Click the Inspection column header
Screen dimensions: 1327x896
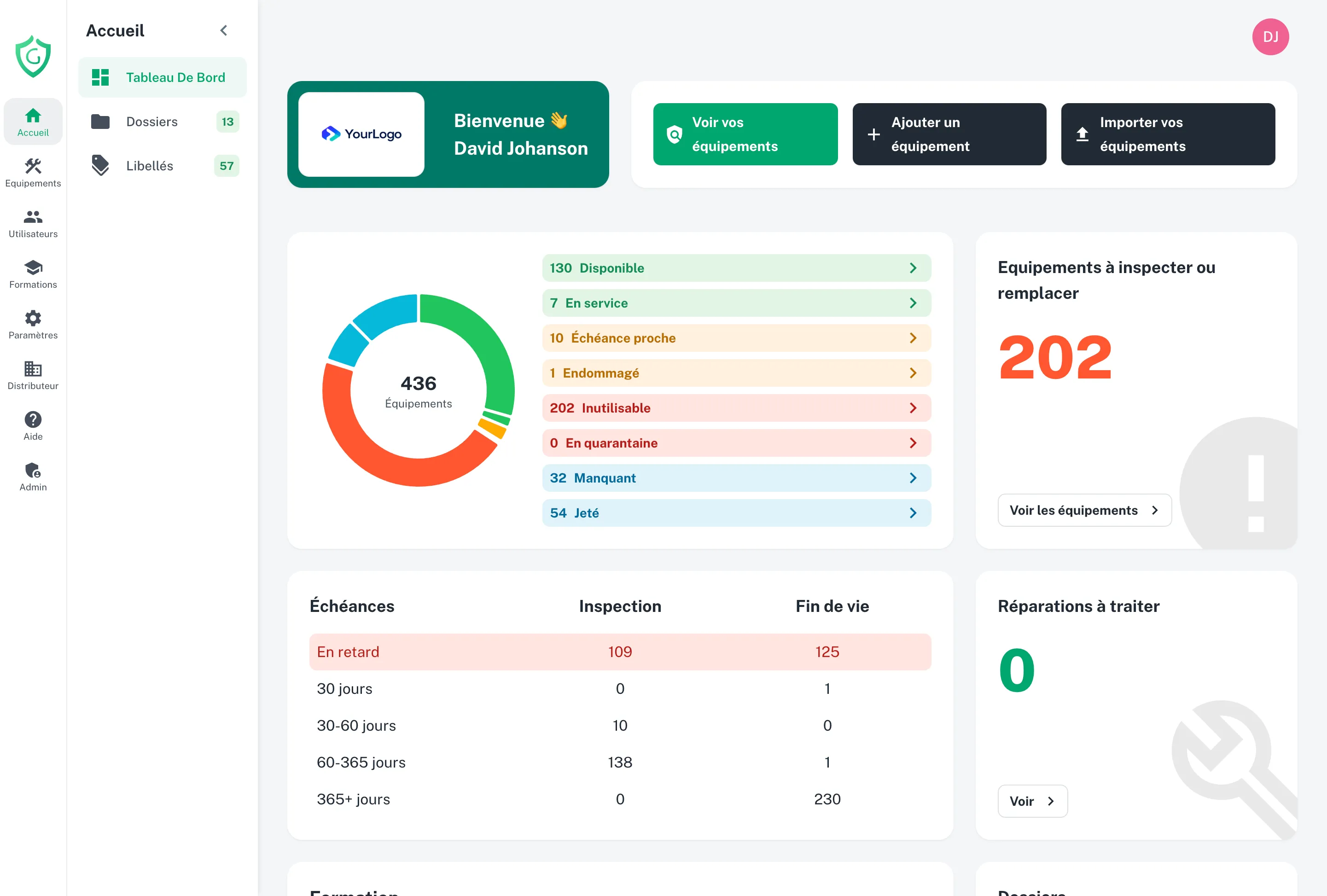pos(620,606)
